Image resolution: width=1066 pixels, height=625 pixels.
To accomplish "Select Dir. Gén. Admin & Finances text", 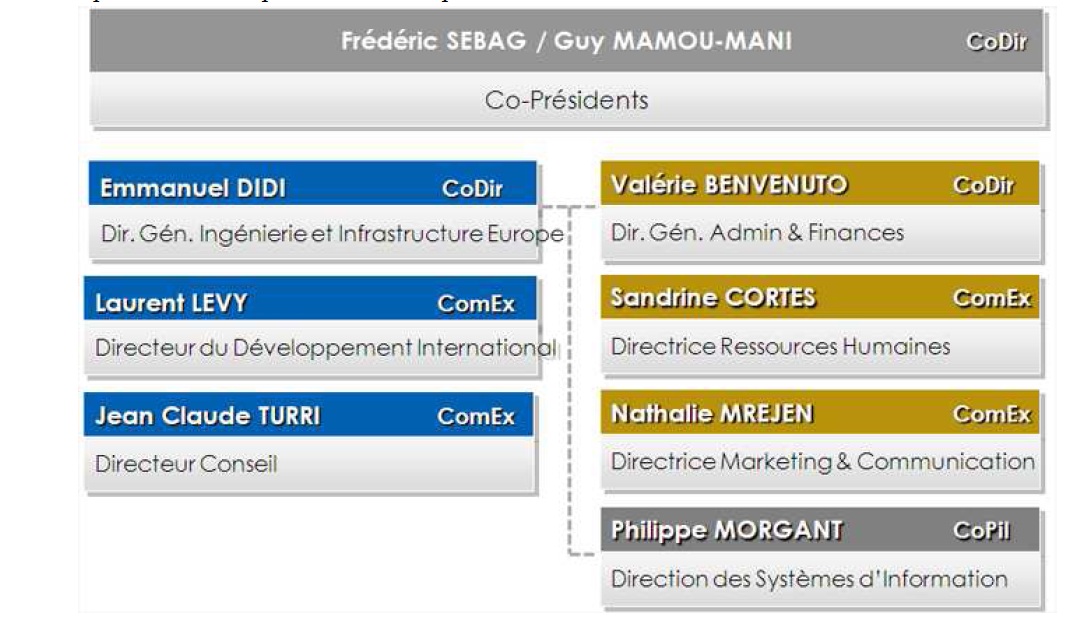I will point(757,233).
